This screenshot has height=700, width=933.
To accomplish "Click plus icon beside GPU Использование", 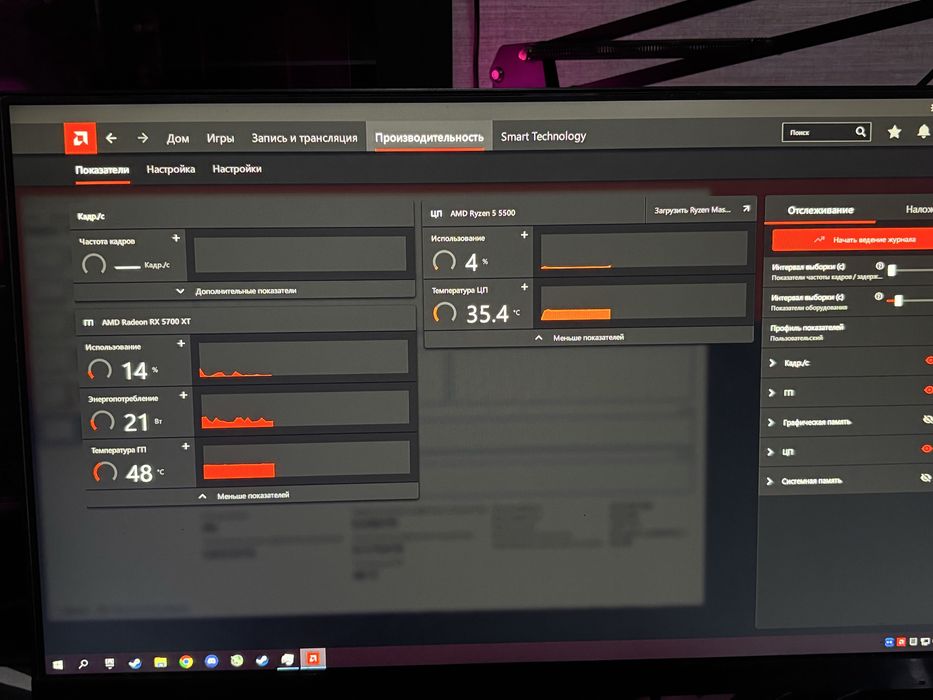I will (x=181, y=343).
